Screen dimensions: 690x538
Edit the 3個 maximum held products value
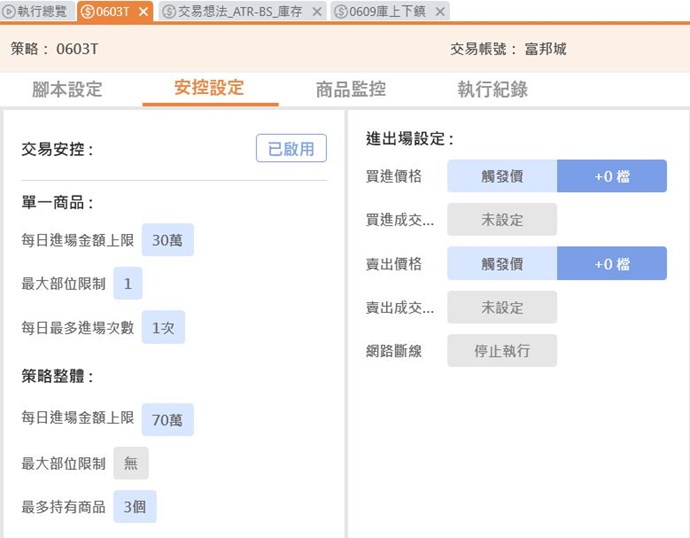(x=134, y=506)
